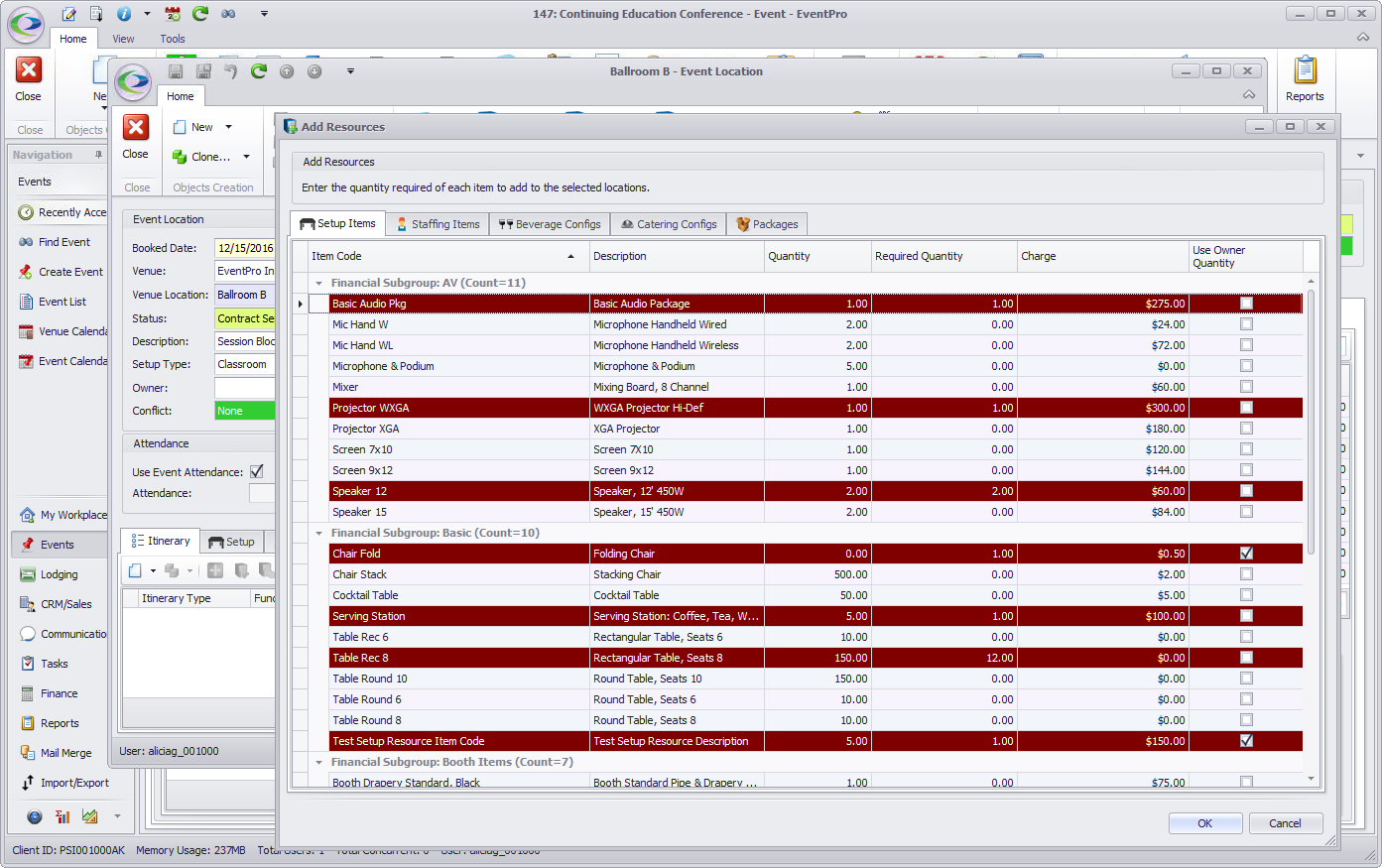Collapse Financial Subgroup AV group

[318, 284]
